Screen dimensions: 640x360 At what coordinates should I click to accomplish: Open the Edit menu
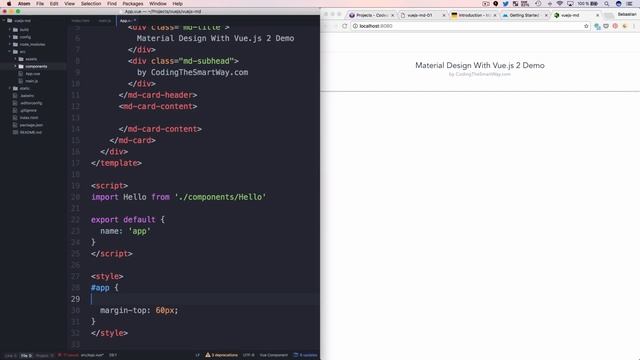[54, 4]
